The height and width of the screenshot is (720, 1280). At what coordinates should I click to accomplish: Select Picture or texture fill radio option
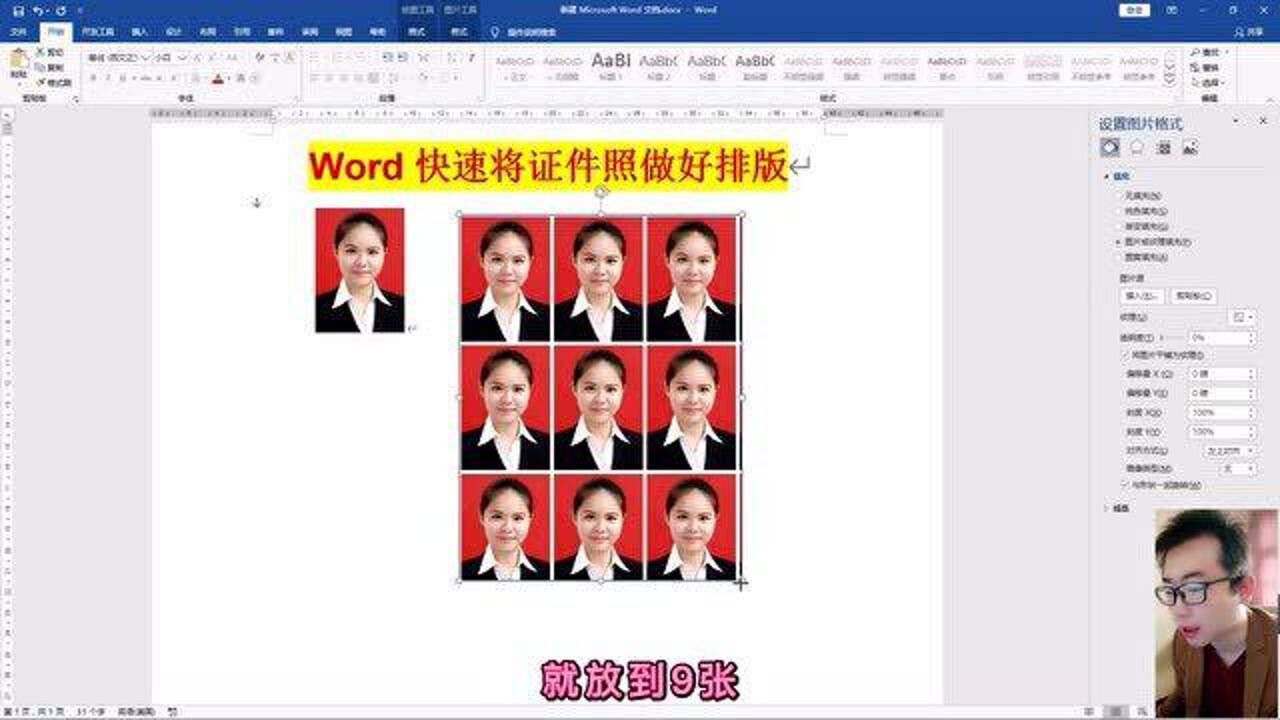[1120, 242]
